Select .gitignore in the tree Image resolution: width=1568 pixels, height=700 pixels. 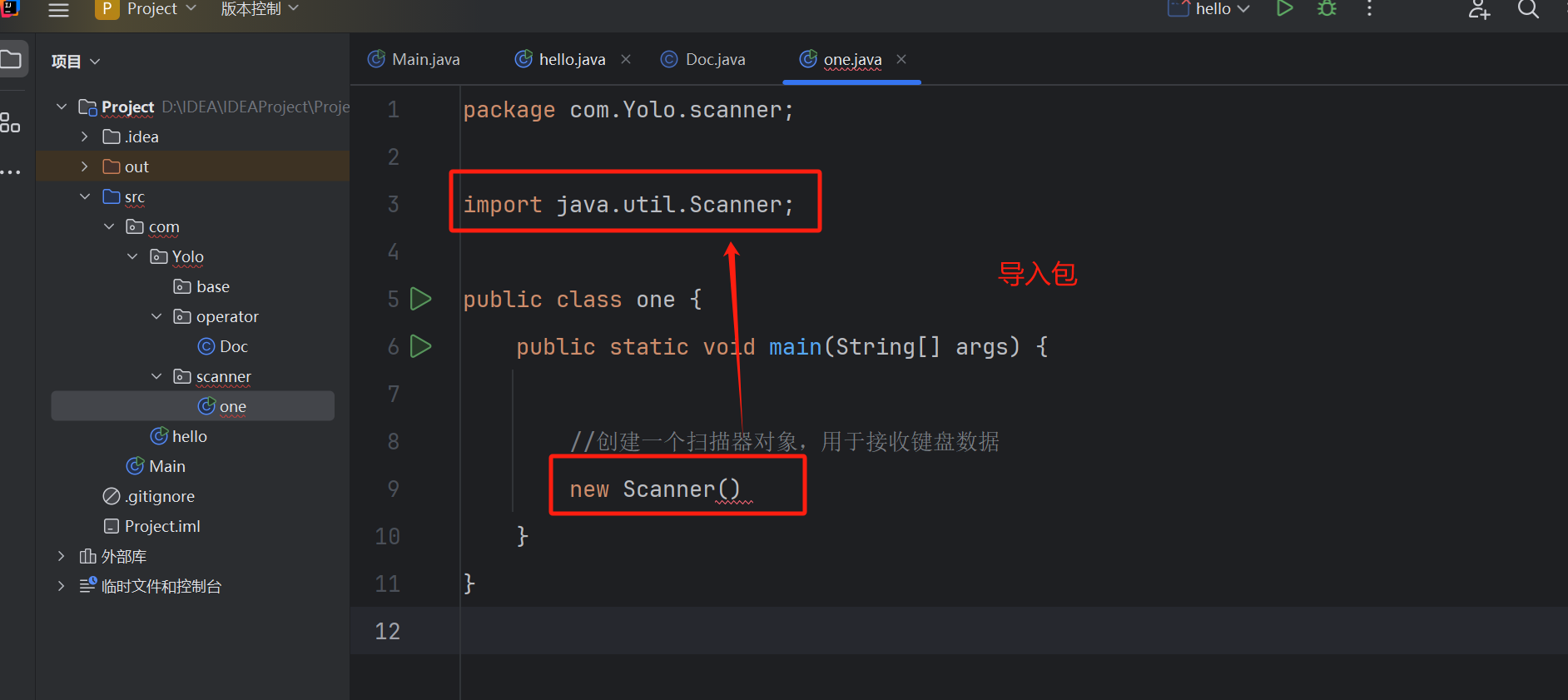pos(160,496)
